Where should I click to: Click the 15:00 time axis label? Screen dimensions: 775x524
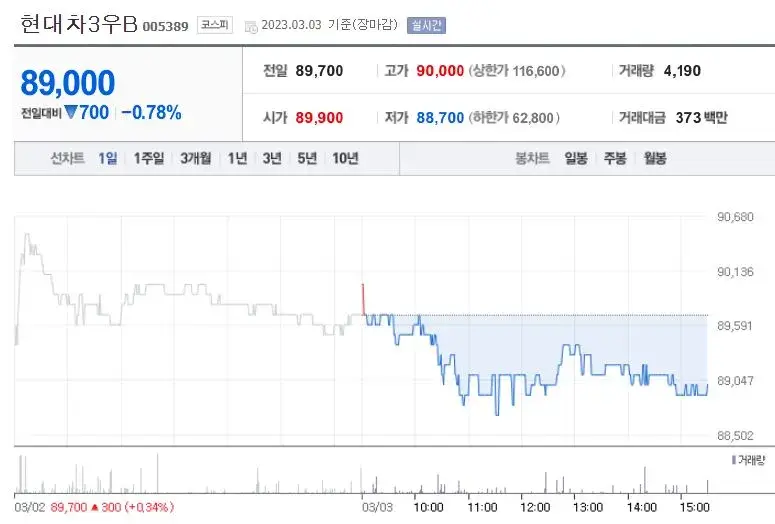(x=694, y=507)
